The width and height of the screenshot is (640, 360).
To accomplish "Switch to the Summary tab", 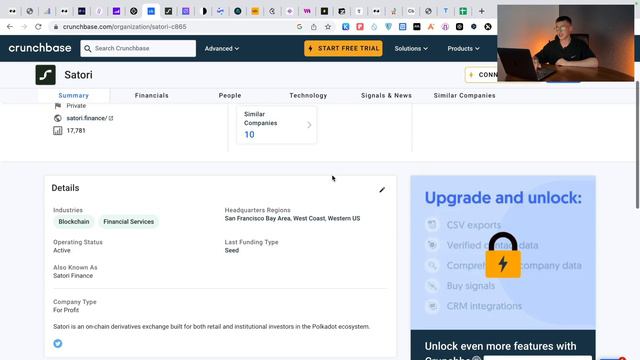I will coord(73,96).
